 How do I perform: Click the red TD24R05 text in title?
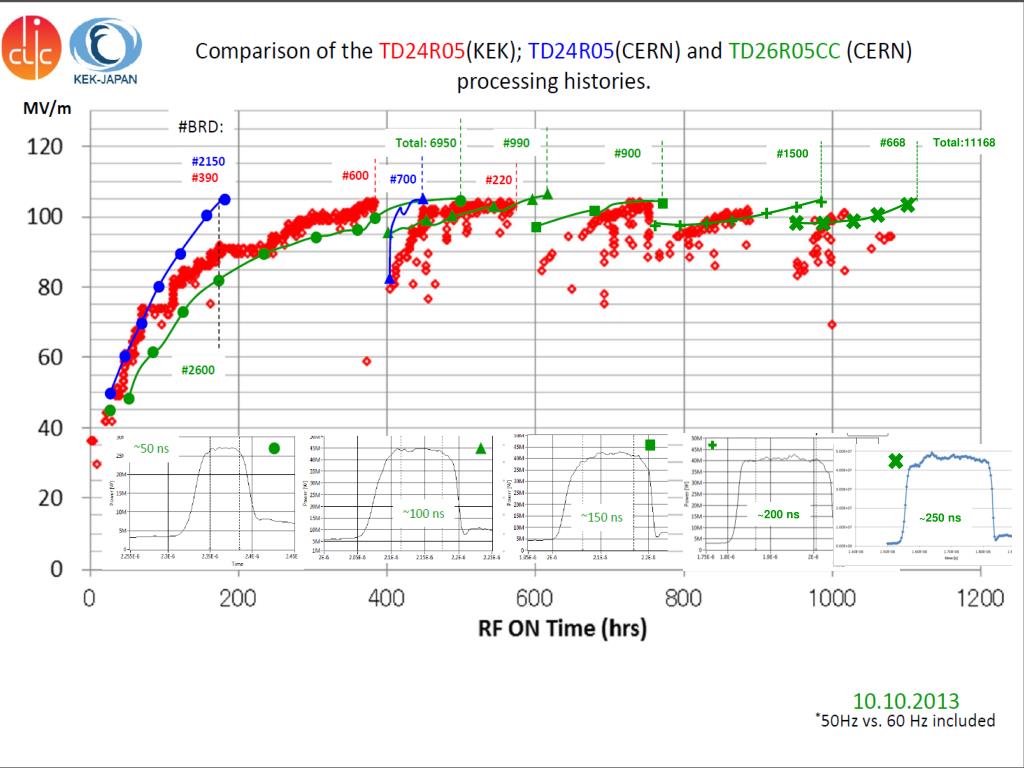pos(422,51)
